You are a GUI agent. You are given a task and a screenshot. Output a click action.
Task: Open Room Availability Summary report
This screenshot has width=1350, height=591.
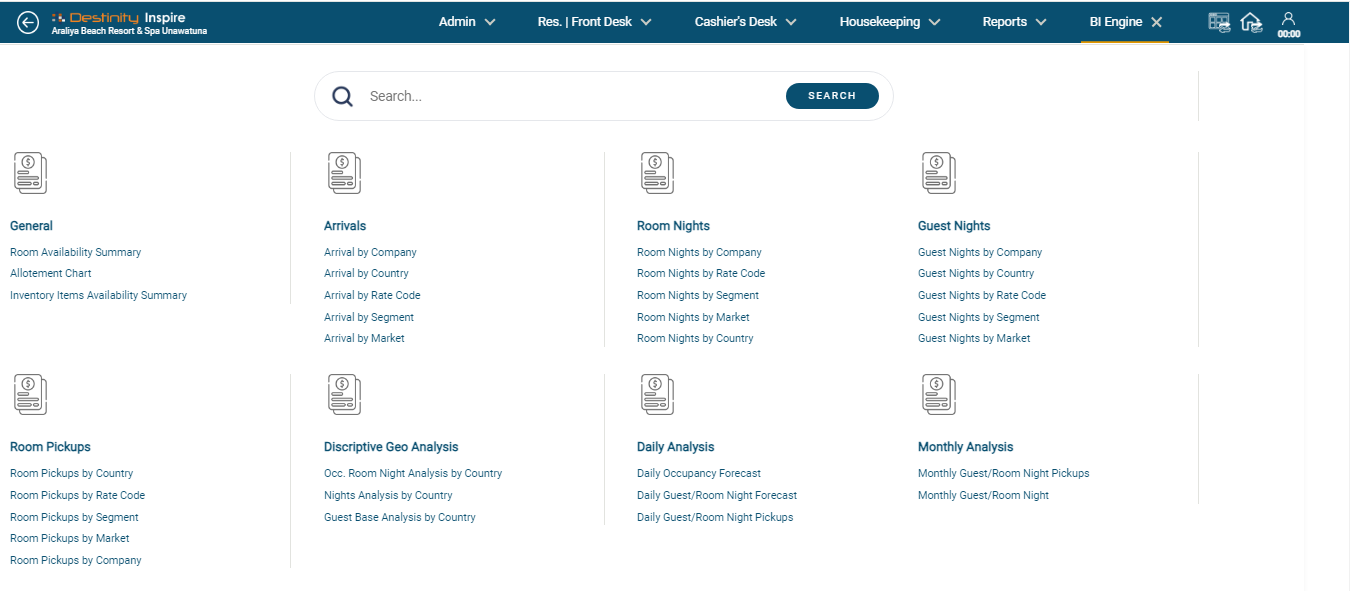76,252
